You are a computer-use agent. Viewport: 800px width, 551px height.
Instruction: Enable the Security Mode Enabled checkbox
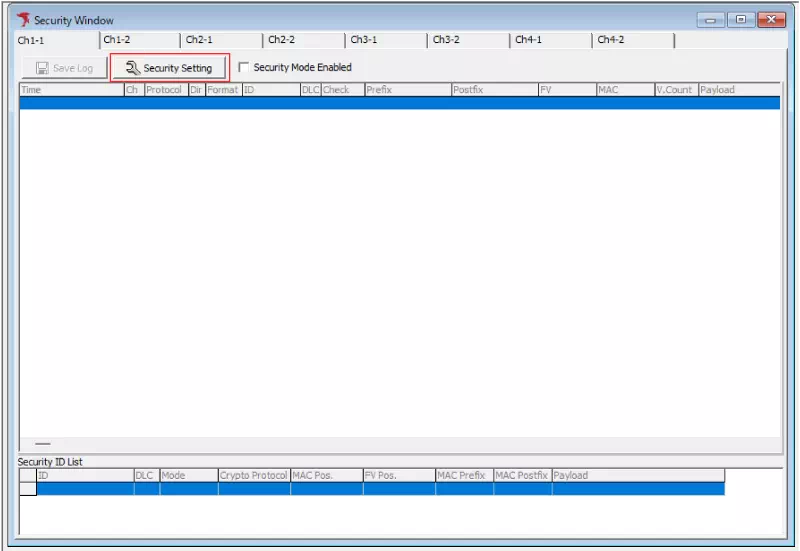click(244, 67)
